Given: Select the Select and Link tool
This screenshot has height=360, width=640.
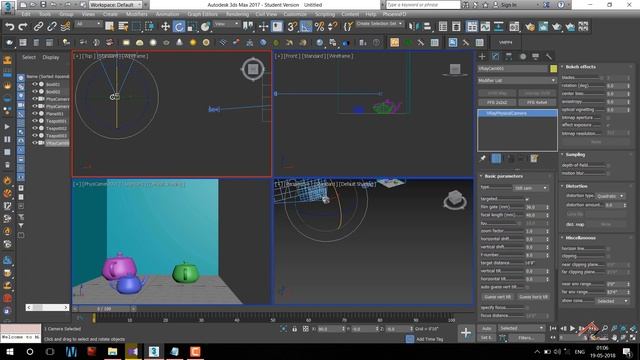Looking at the screenshot, I should (x=38, y=27).
